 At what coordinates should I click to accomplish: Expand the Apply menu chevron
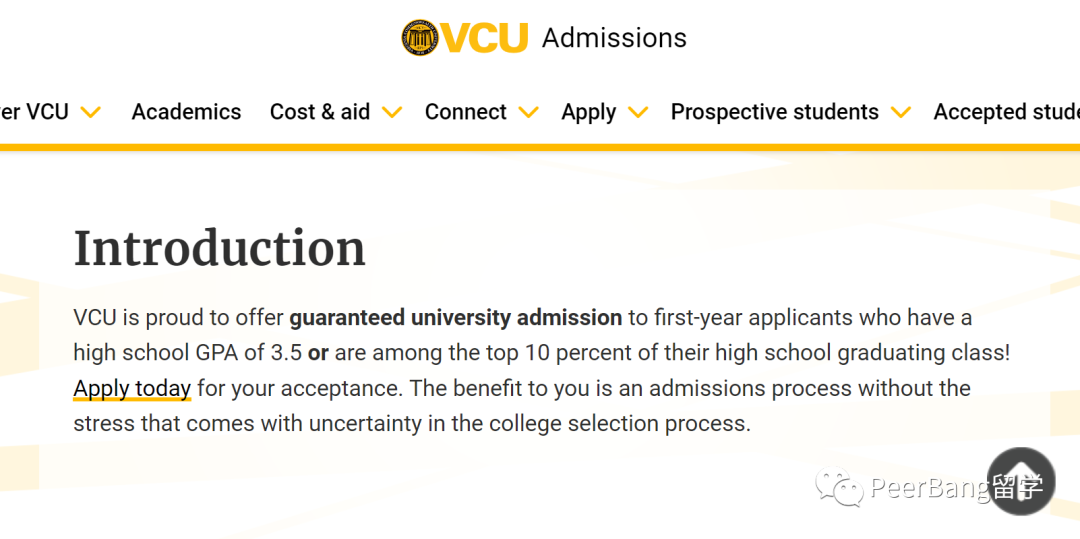point(638,112)
